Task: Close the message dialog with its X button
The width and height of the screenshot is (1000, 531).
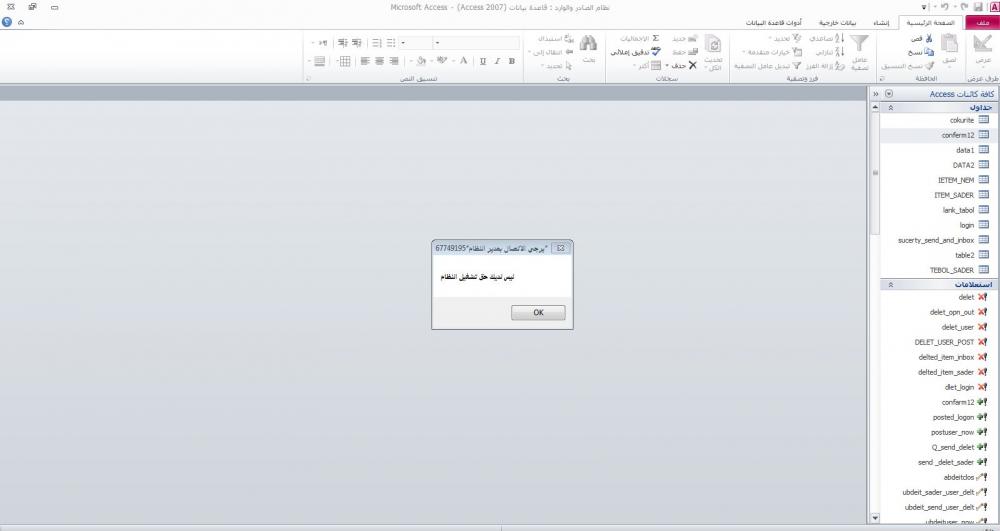Action: tap(561, 248)
